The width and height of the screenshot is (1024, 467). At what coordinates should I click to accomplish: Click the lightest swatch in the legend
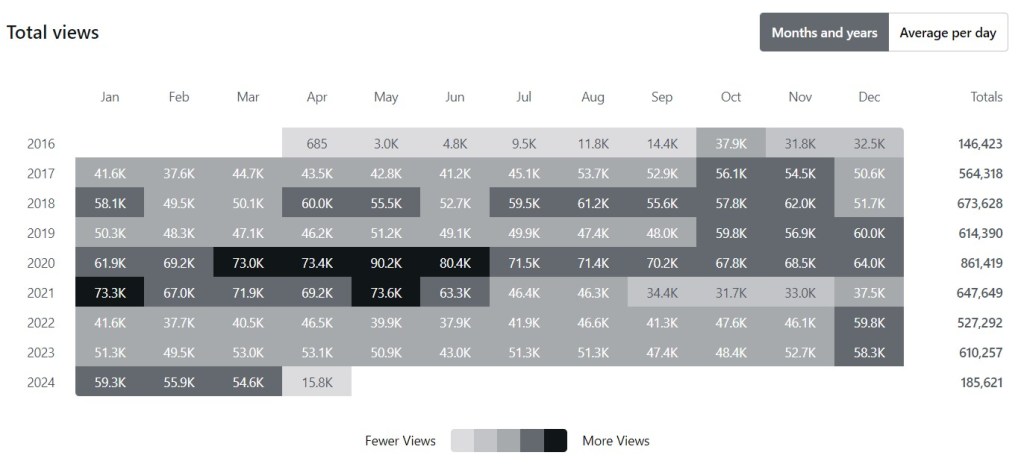point(462,441)
